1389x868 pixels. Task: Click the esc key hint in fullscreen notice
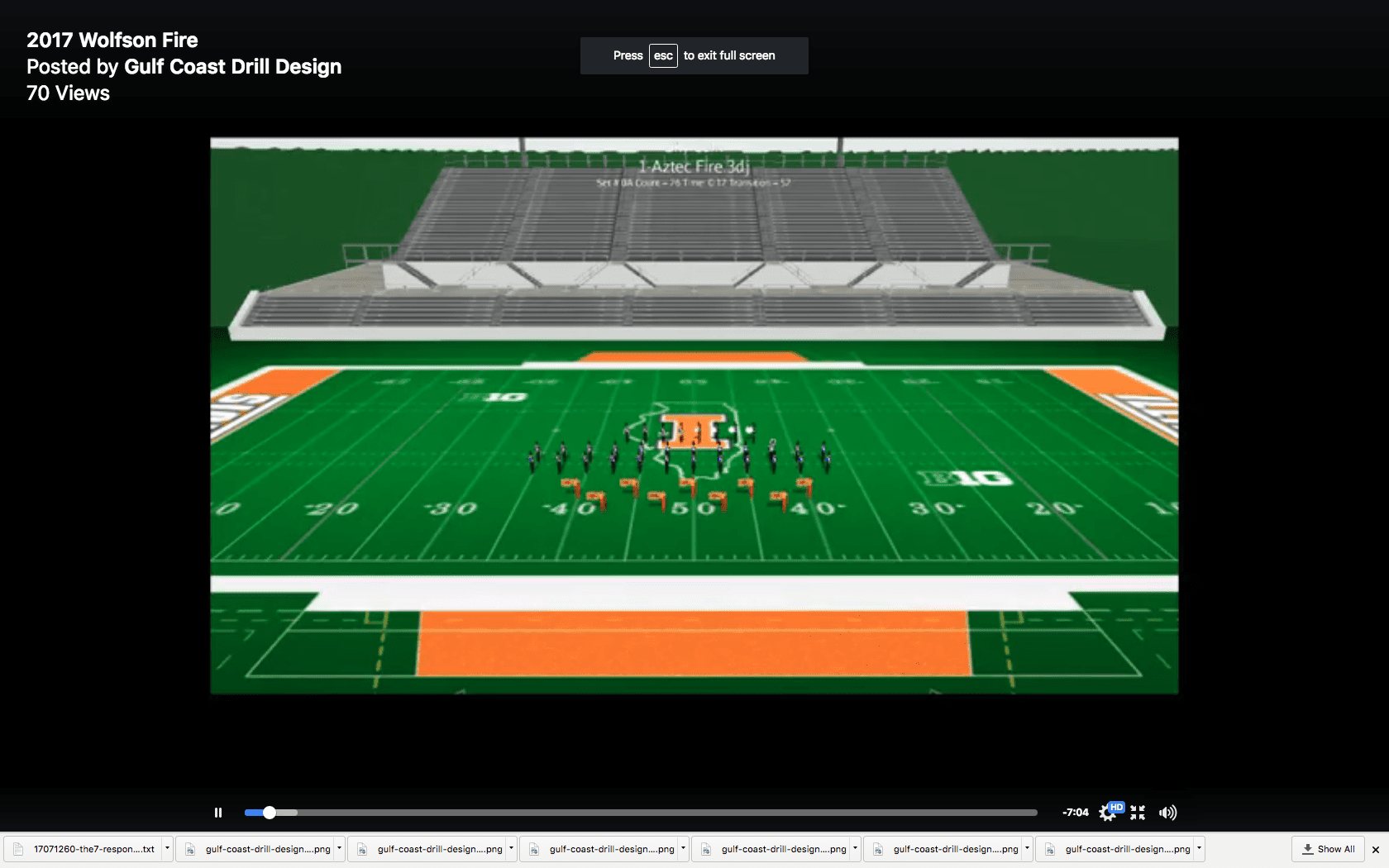(x=663, y=55)
